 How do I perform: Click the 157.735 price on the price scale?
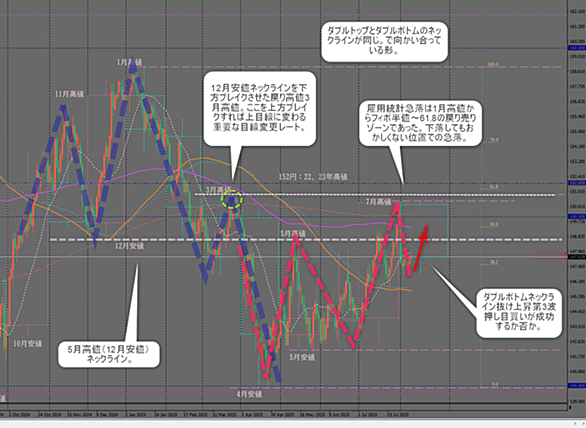577,87
